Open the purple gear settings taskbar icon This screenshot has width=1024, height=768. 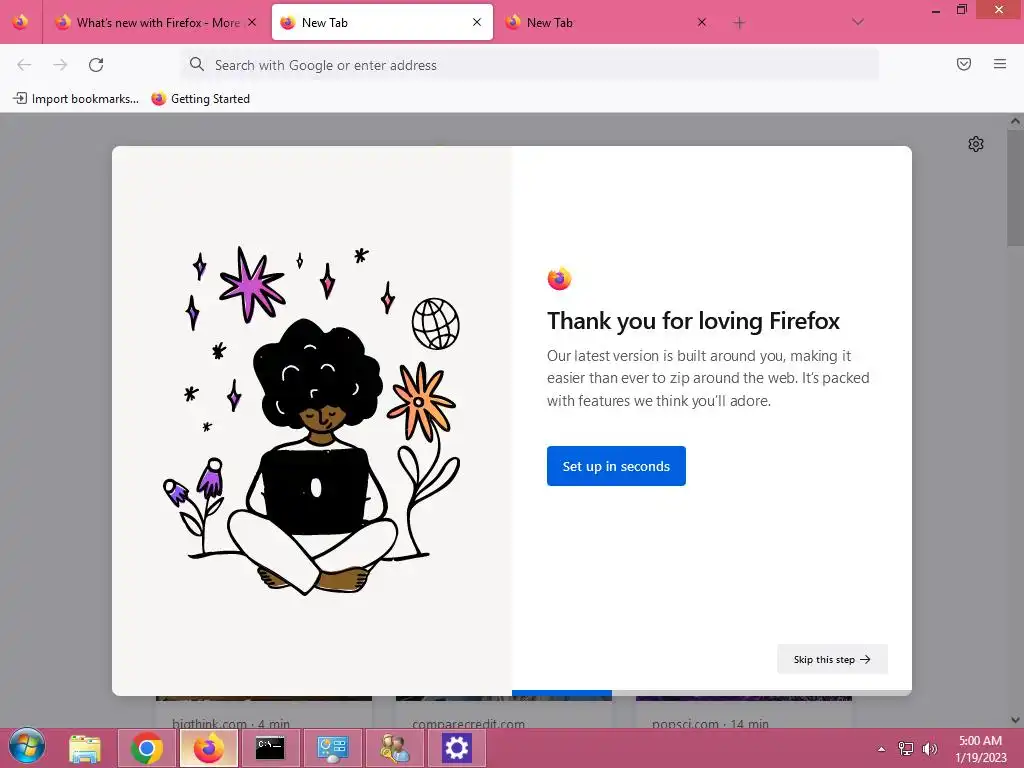456,748
